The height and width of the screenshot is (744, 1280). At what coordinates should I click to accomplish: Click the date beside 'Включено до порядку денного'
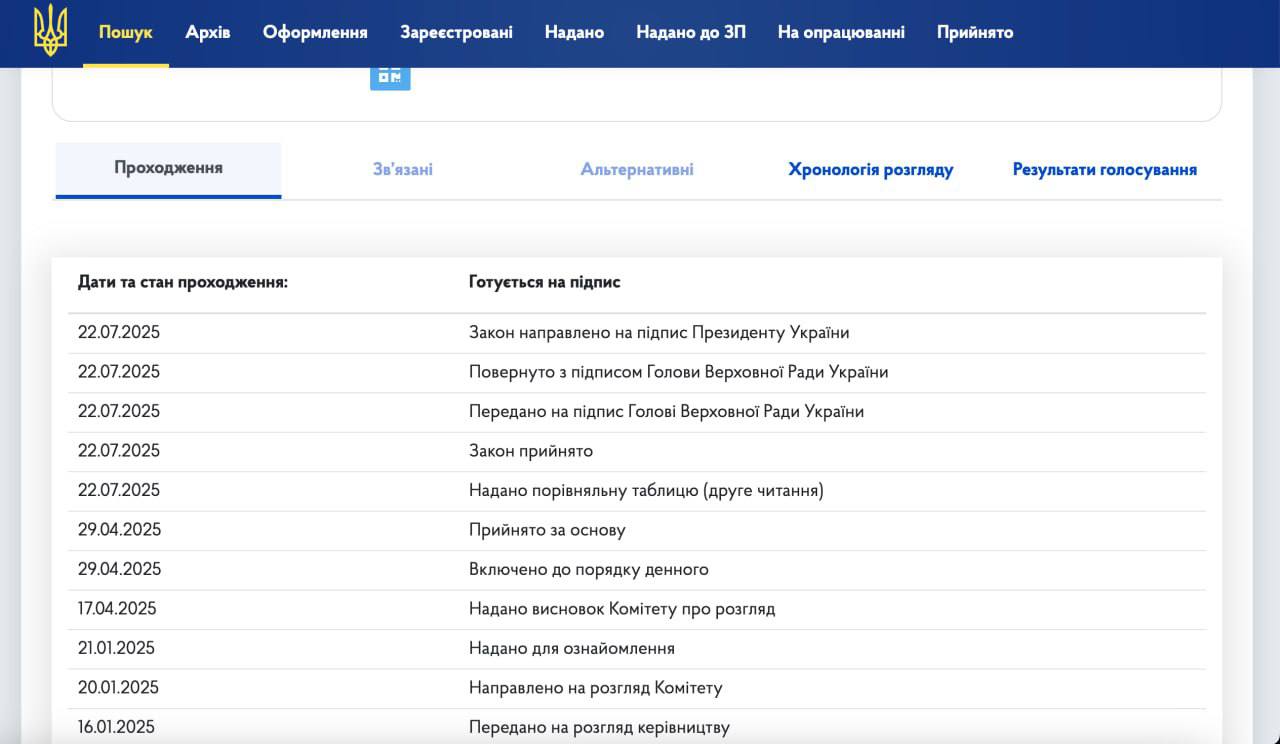pyautogui.click(x=119, y=569)
